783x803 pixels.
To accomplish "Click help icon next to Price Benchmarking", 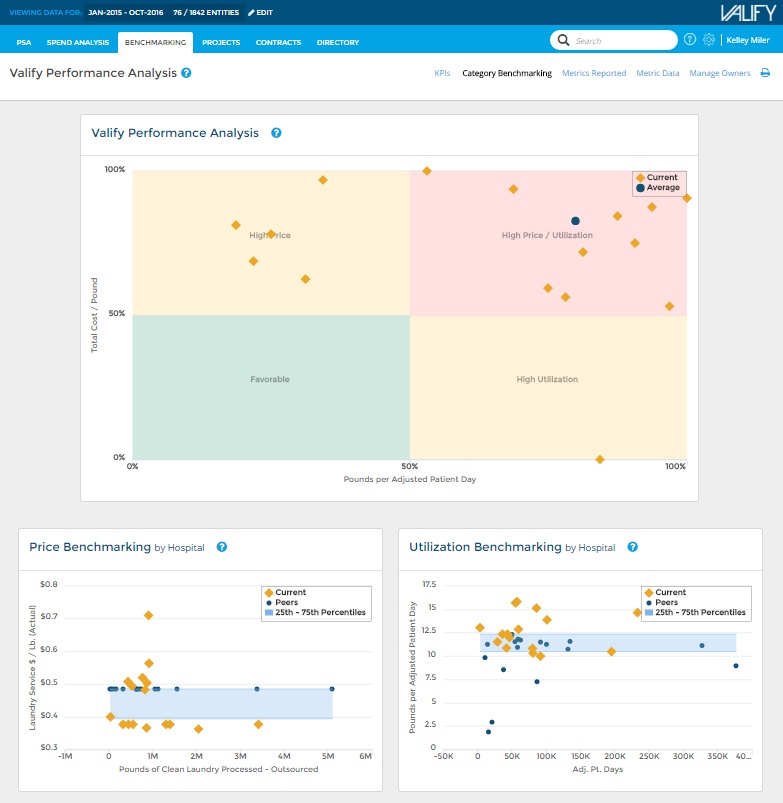I will tap(222, 547).
